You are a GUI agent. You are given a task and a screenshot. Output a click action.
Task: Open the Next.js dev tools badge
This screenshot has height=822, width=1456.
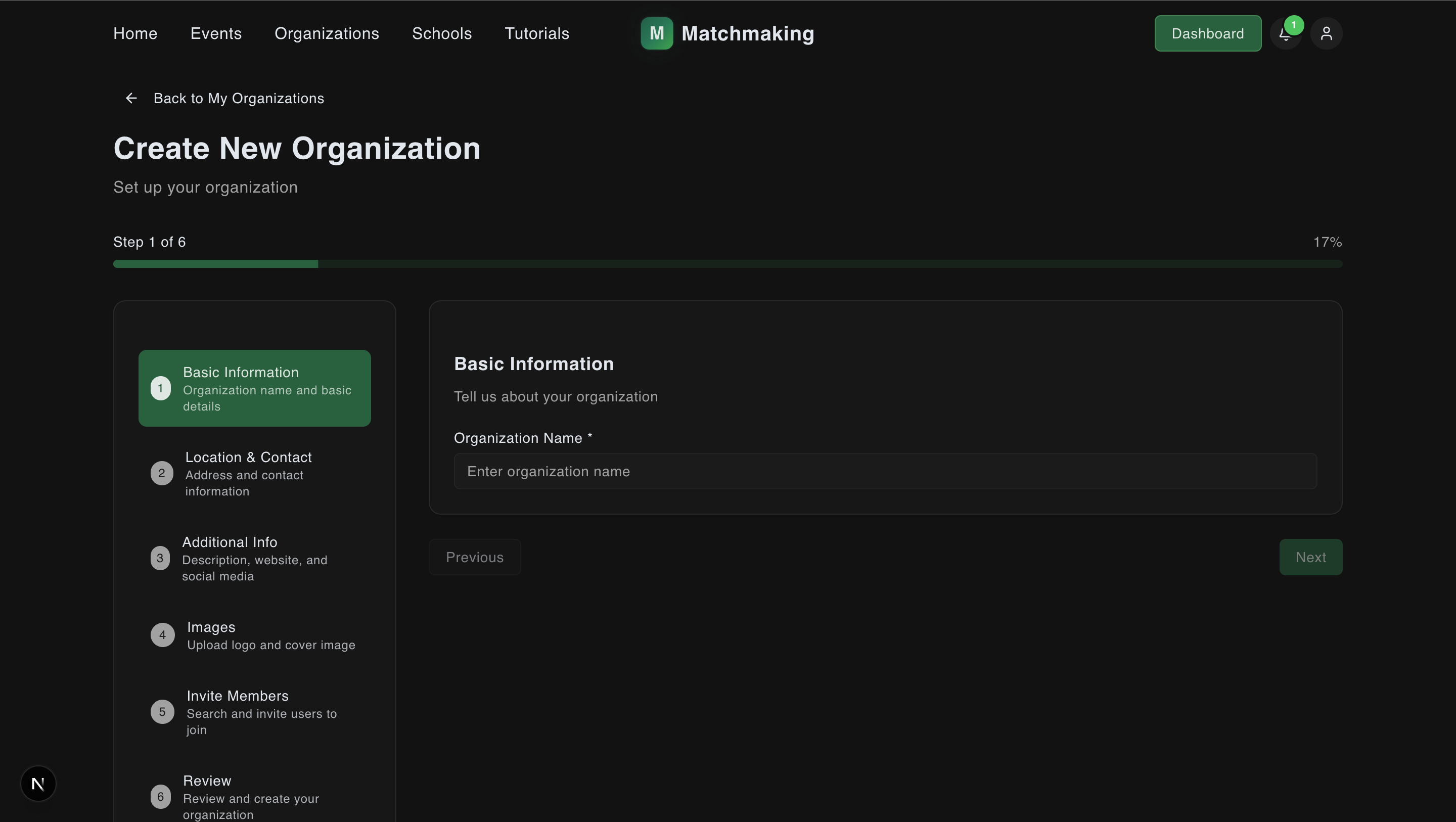[38, 784]
